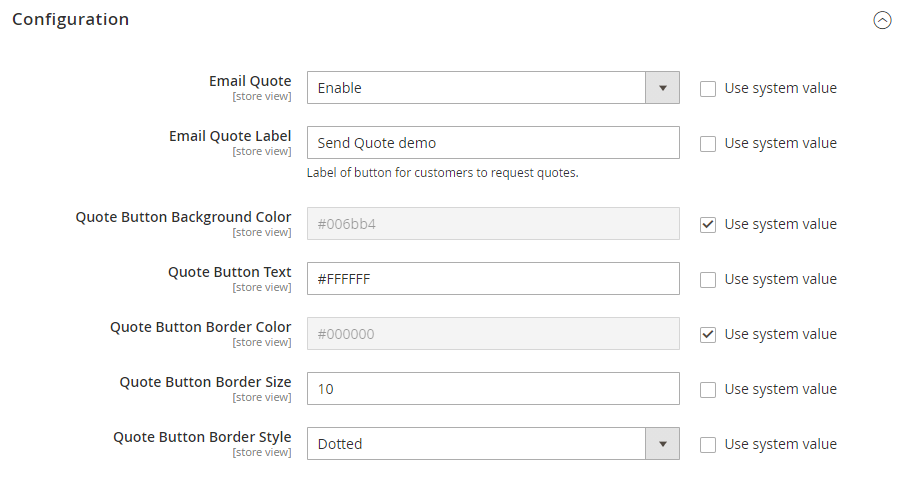Enable system value for Email Quote
This screenshot has width=900, height=504.
(x=708, y=89)
